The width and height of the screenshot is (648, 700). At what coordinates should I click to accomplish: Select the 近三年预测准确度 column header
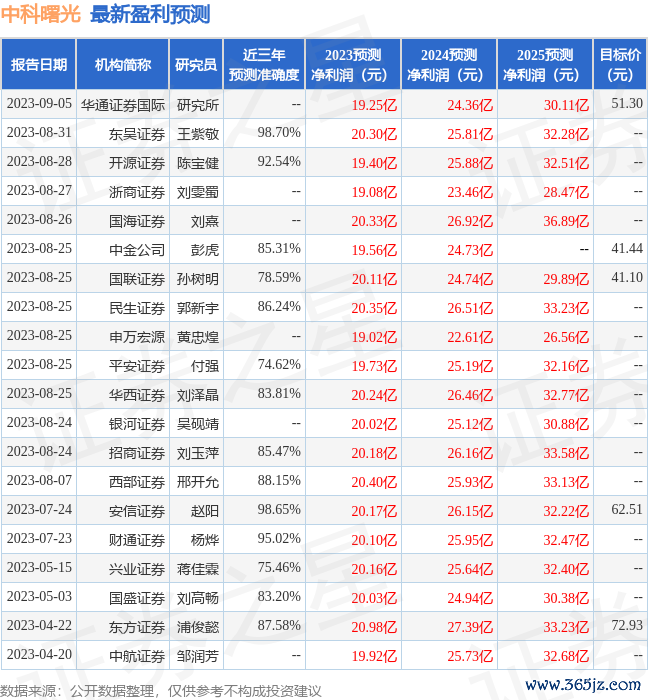point(263,65)
